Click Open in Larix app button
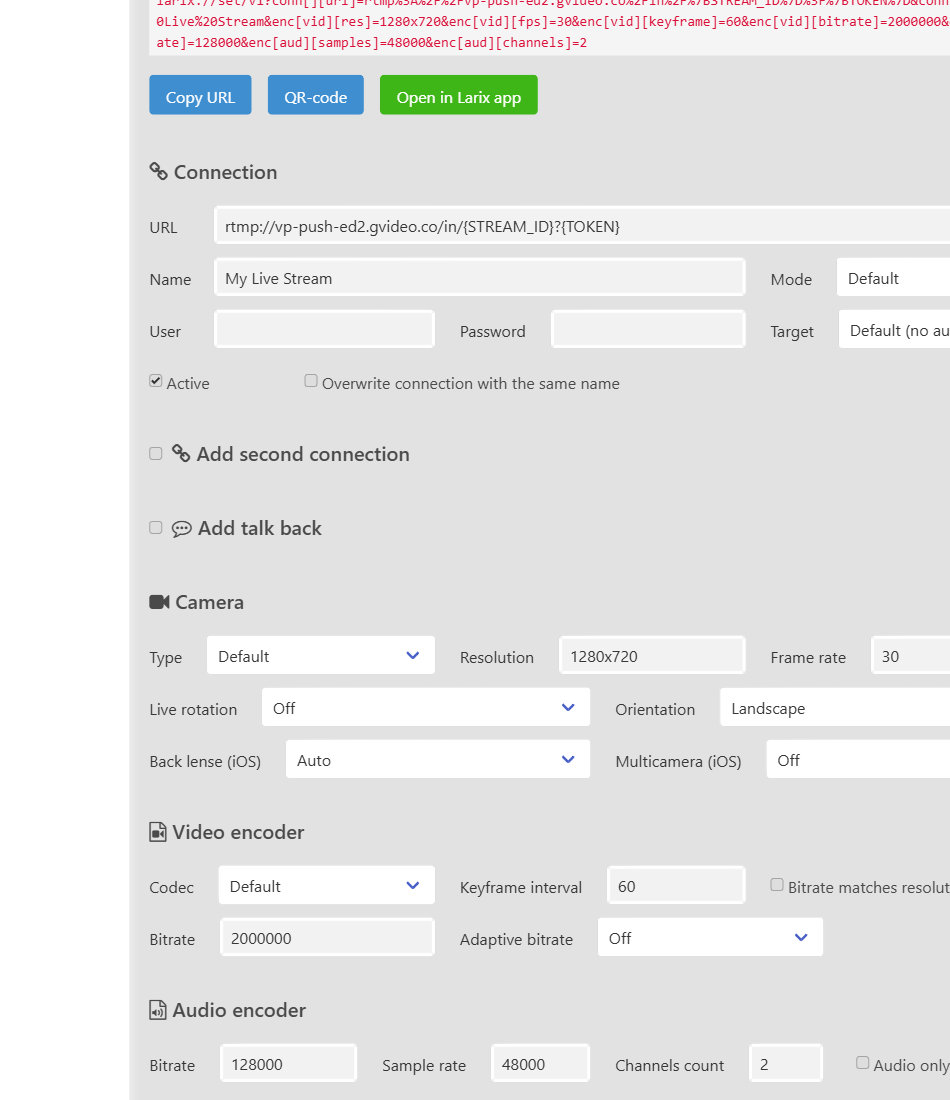The height and width of the screenshot is (1100, 950). (x=459, y=95)
